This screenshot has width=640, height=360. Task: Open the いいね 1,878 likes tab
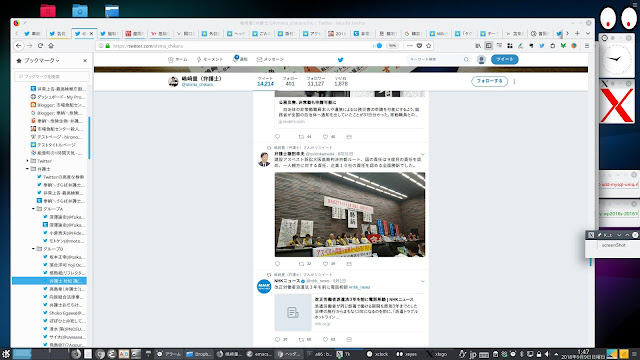pyautogui.click(x=341, y=81)
